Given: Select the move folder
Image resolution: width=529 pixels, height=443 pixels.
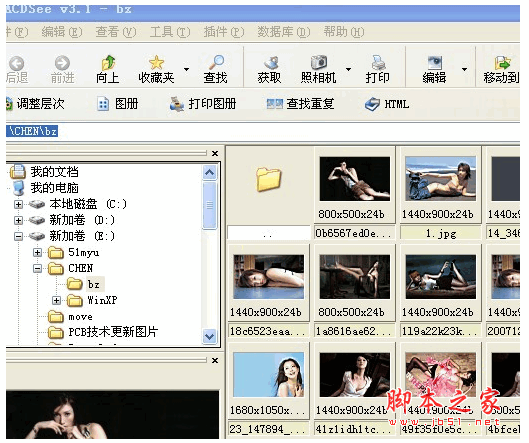Looking at the screenshot, I should [80, 316].
